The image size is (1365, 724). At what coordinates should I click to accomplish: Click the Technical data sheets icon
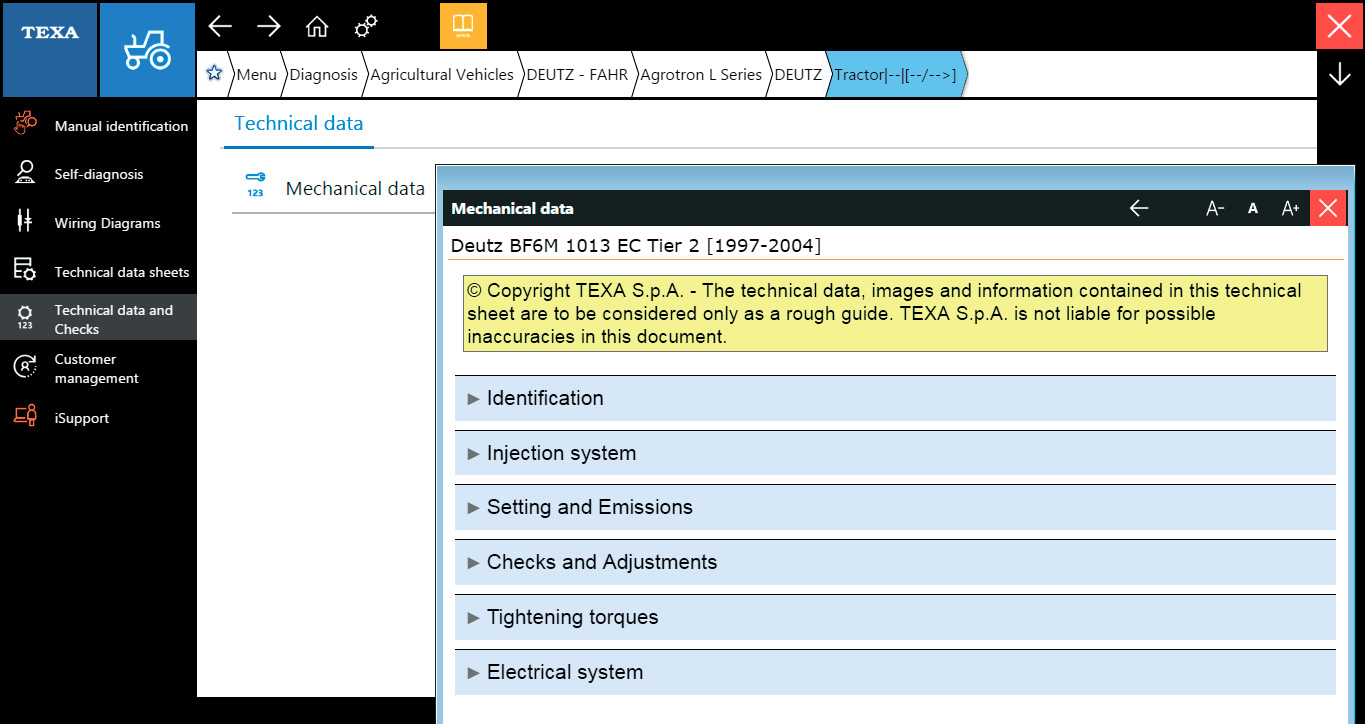[x=25, y=270]
